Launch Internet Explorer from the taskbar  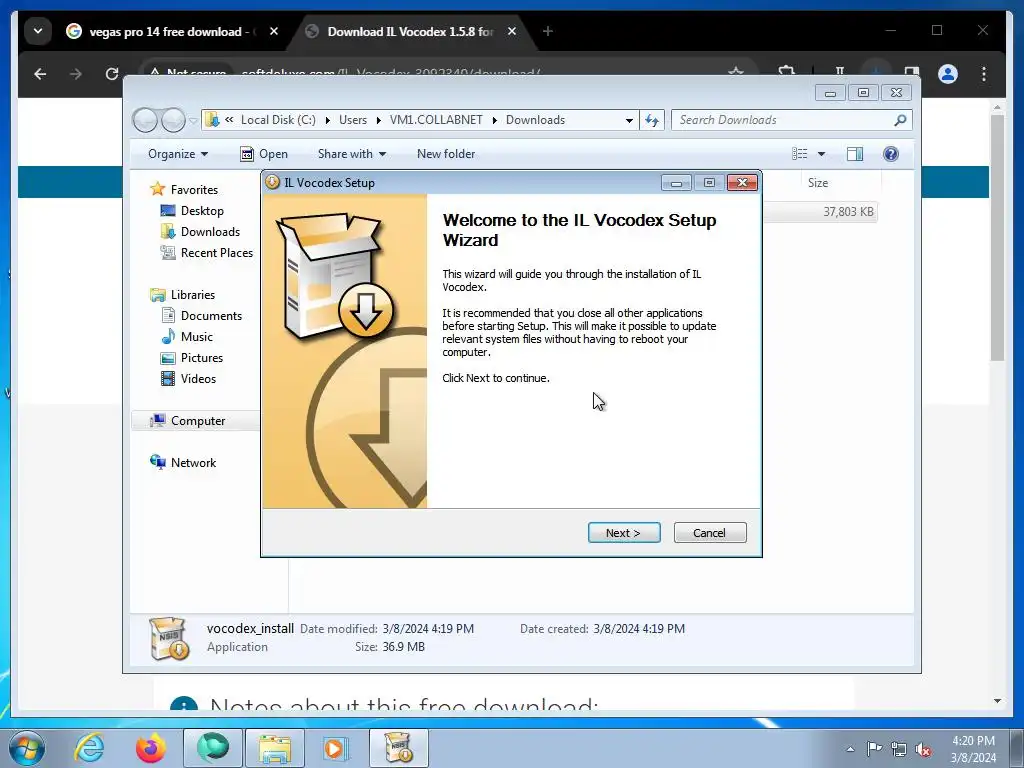(x=89, y=748)
